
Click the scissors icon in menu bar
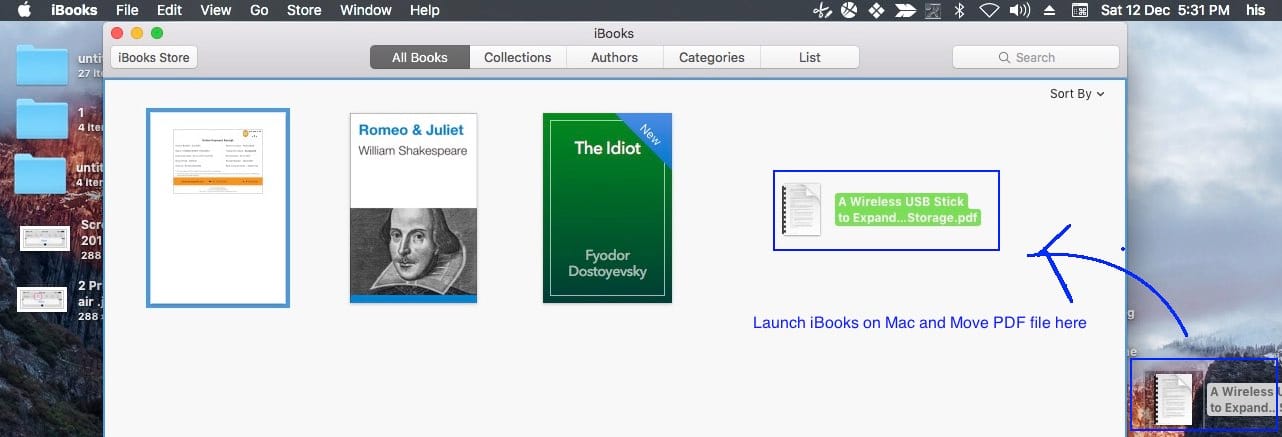click(822, 11)
